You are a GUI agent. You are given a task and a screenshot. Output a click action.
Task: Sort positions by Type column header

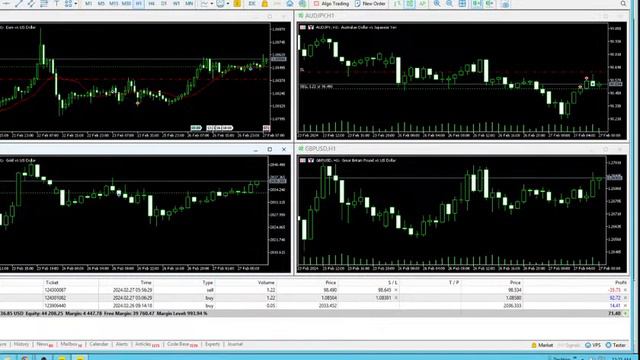click(x=208, y=282)
